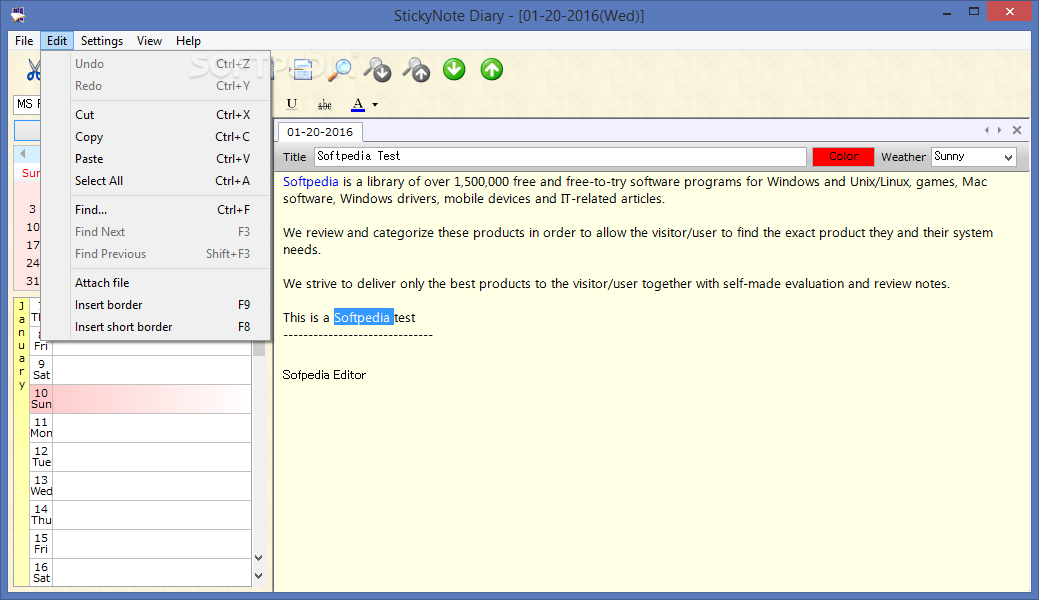Image resolution: width=1039 pixels, height=600 pixels.
Task: Open the Settings menu
Action: click(x=101, y=40)
